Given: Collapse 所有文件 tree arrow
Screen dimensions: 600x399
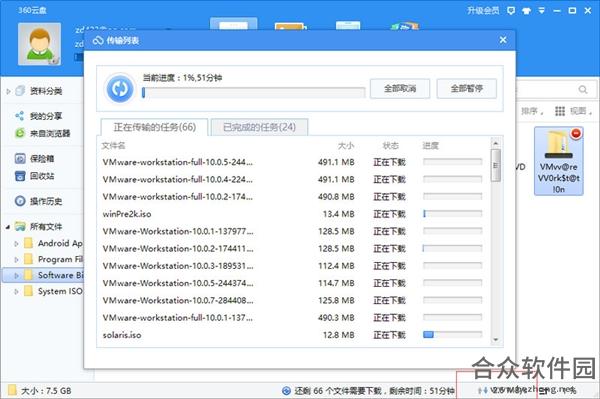Looking at the screenshot, I should pos(8,227).
